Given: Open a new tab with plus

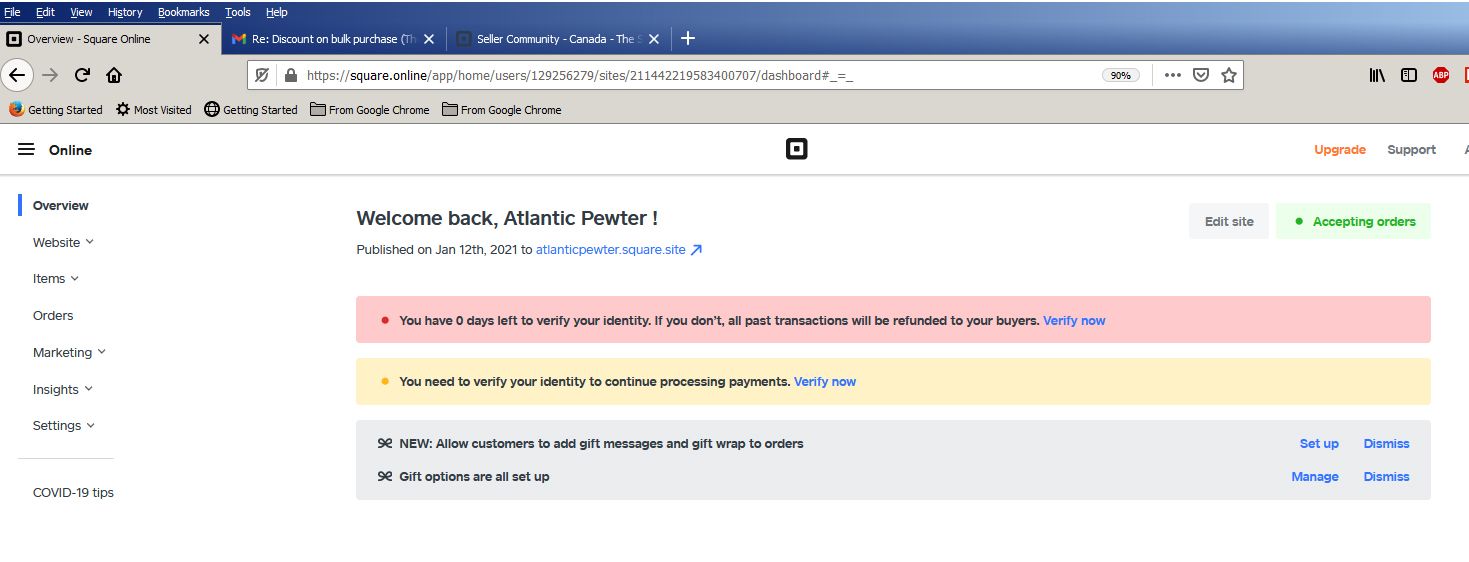Looking at the screenshot, I should tap(687, 39).
